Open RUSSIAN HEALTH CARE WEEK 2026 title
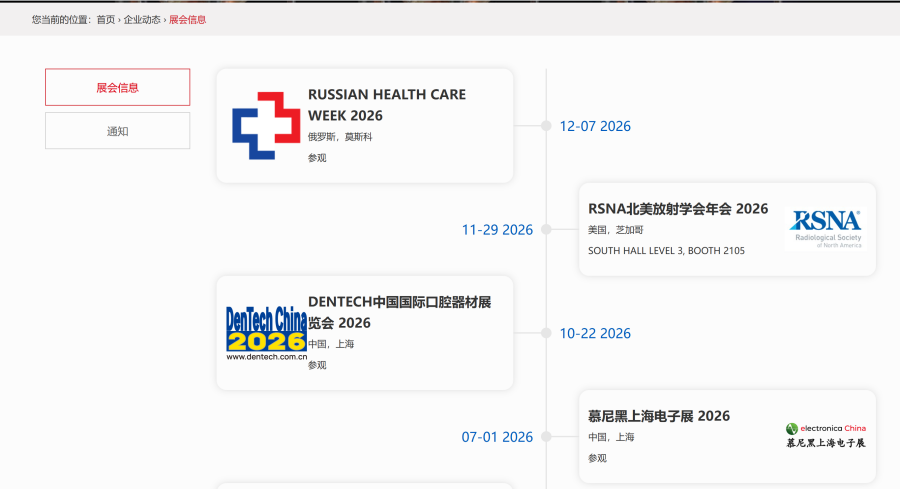900x489 pixels. (x=387, y=104)
